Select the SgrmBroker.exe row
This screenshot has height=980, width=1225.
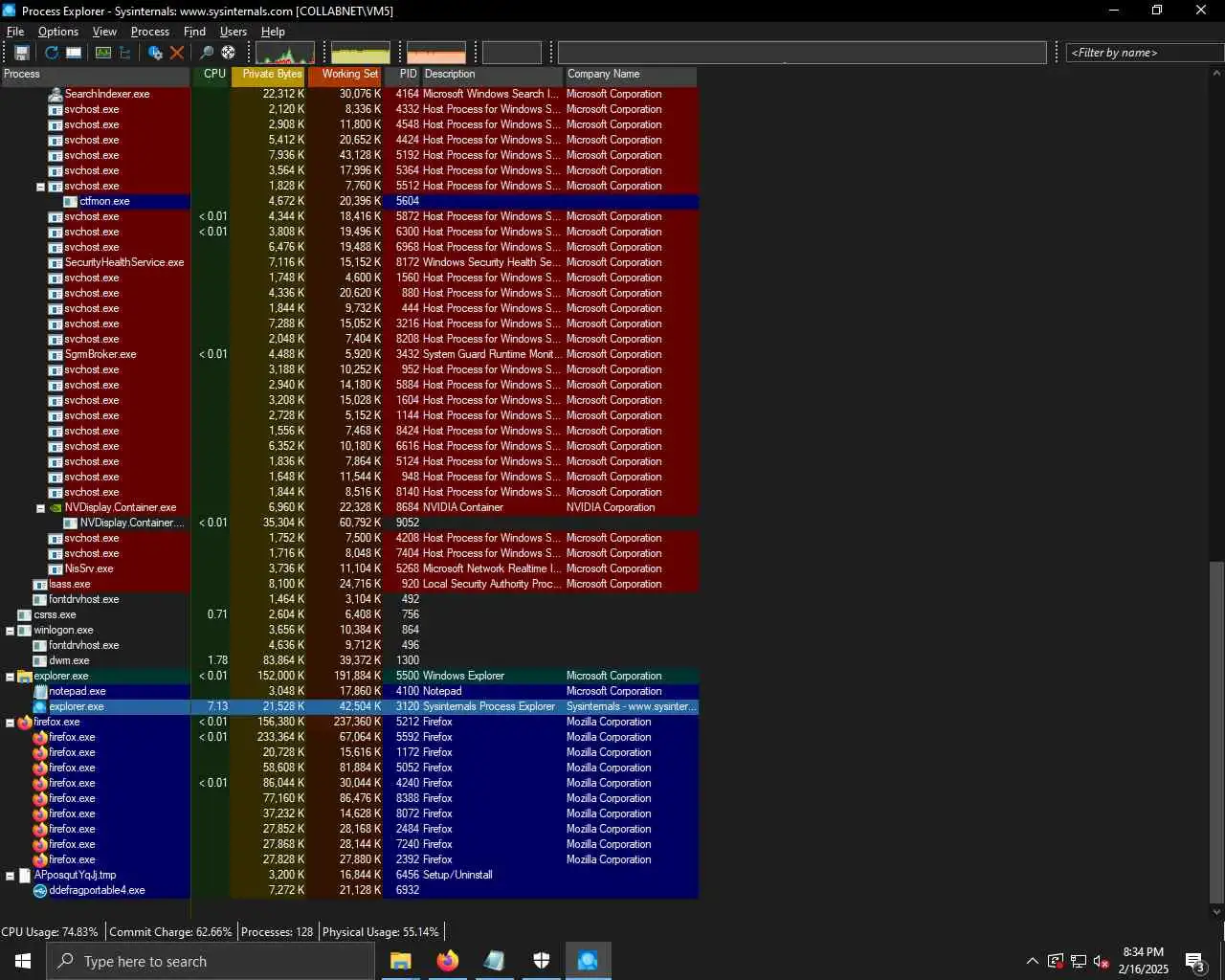[349, 354]
